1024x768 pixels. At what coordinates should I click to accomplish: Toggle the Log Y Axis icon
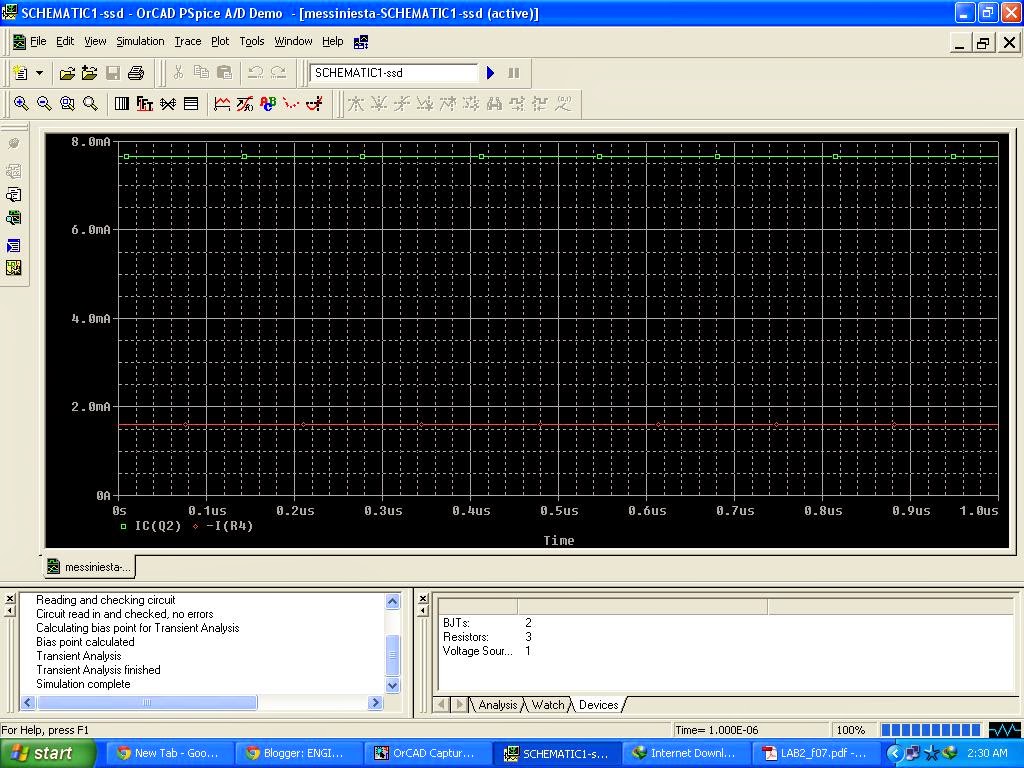[x=191, y=103]
